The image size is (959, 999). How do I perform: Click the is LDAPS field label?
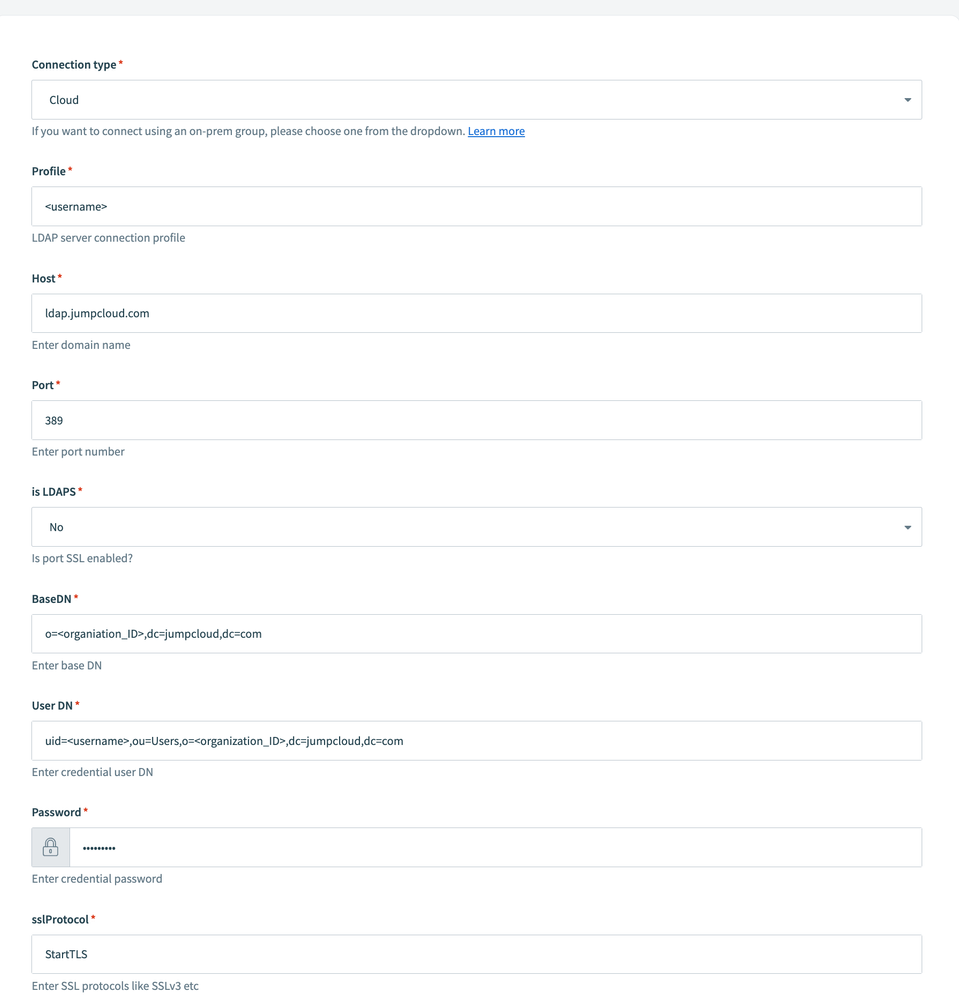tap(53, 491)
